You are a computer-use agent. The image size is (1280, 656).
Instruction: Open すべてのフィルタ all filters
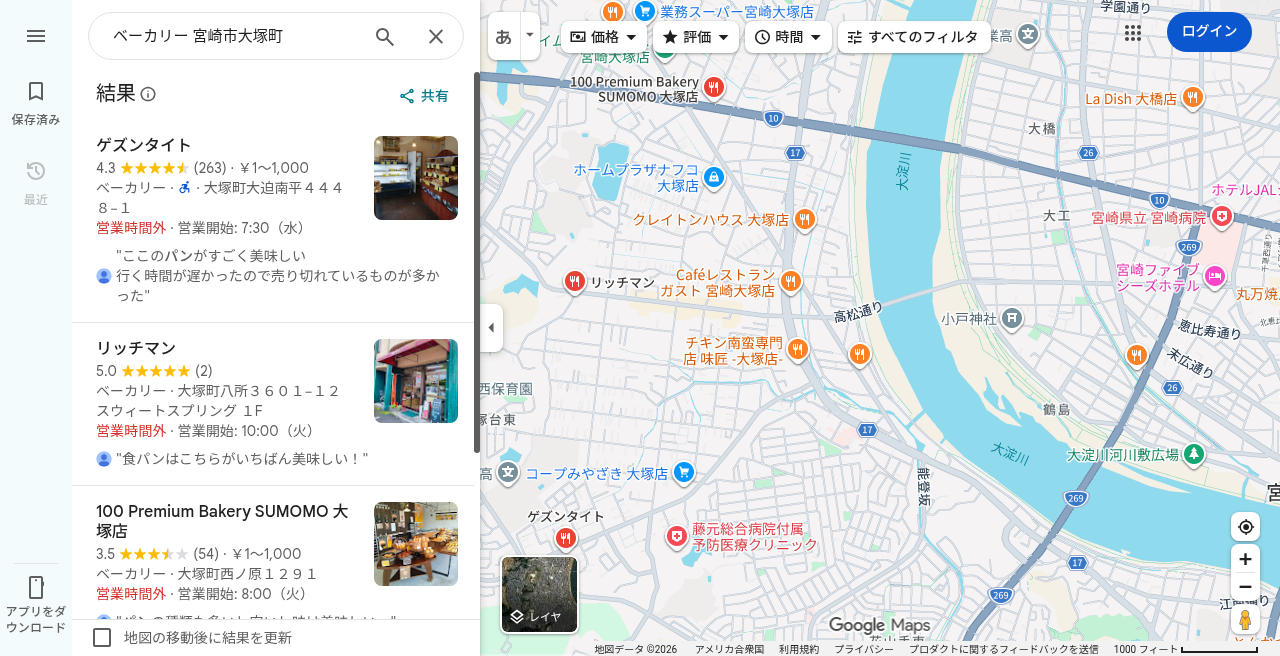click(914, 37)
